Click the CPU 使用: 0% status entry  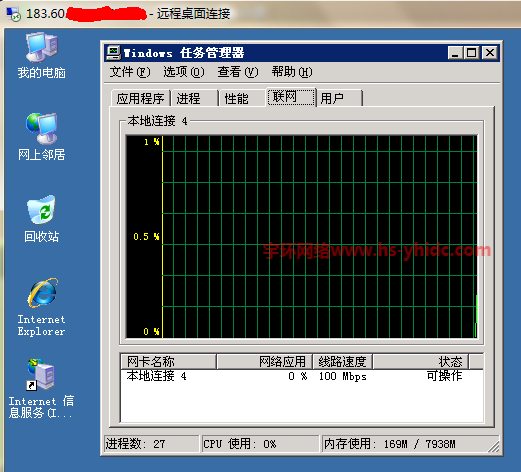[x=260, y=444]
